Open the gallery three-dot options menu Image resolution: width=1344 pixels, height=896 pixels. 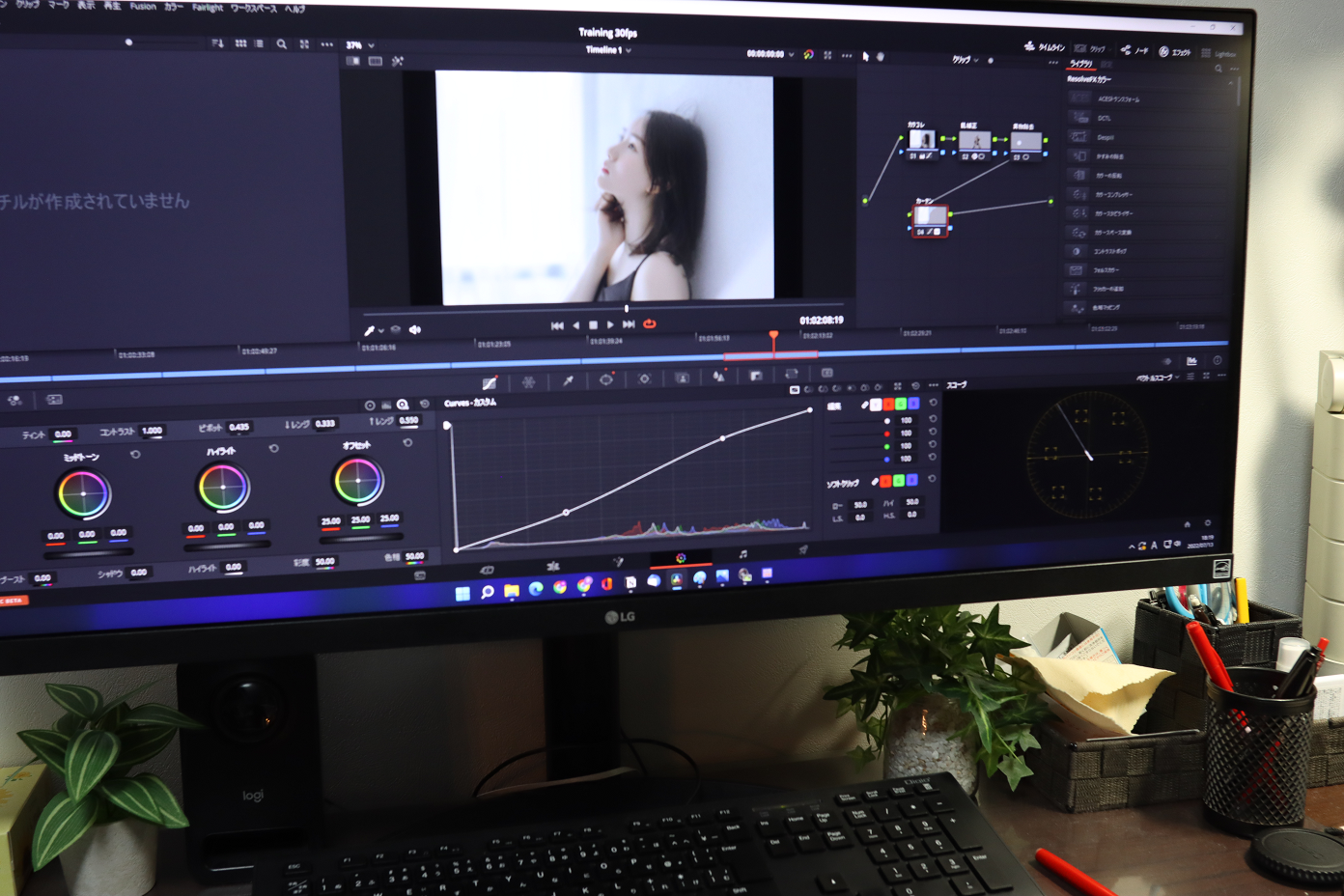[x=327, y=44]
